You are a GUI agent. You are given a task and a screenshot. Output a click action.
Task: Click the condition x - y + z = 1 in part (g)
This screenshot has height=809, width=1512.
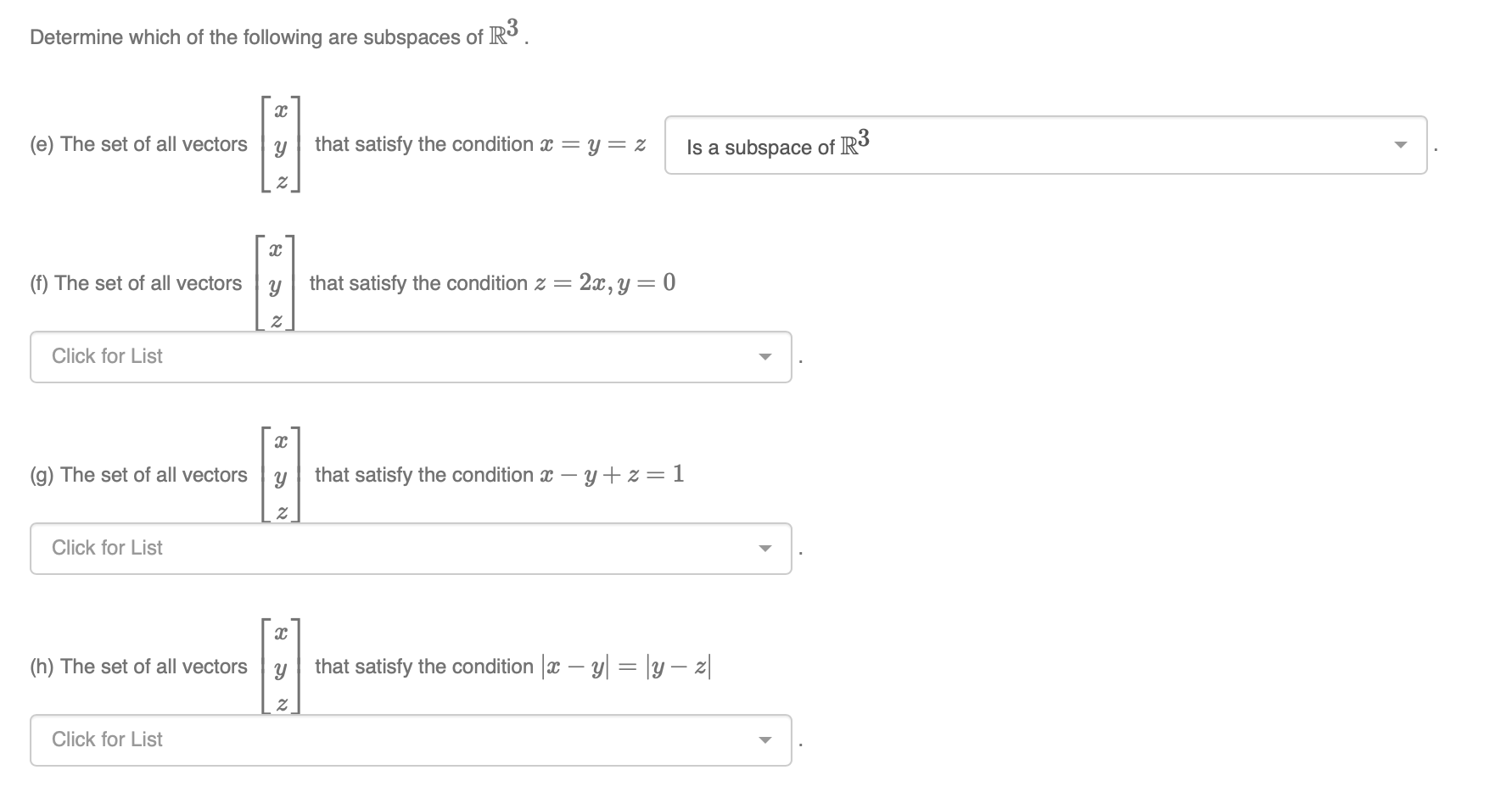(611, 475)
